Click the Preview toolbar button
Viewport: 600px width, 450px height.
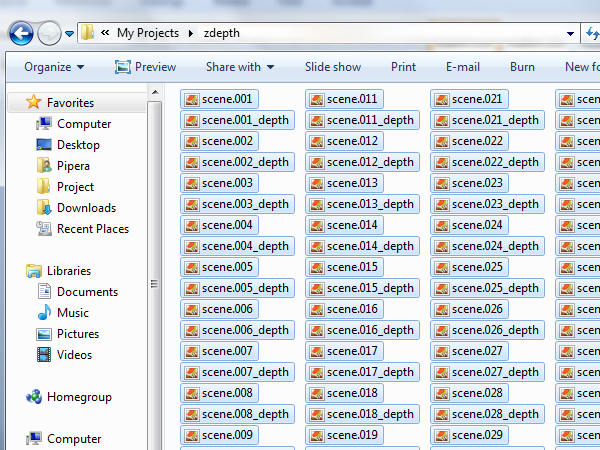(x=145, y=67)
